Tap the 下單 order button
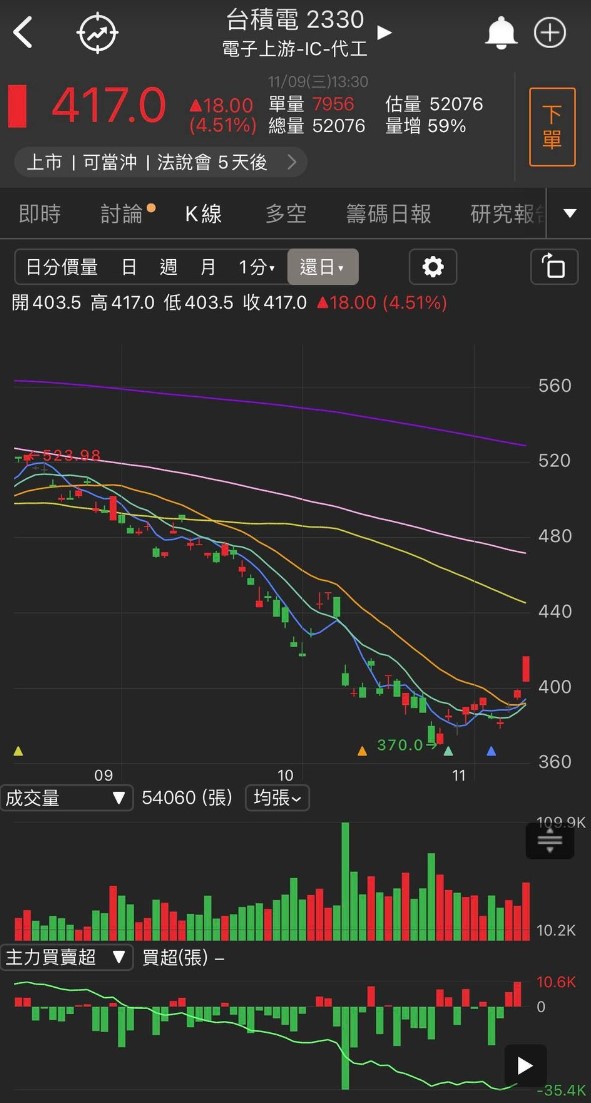Screen dimensions: 591x1103 tap(552, 127)
